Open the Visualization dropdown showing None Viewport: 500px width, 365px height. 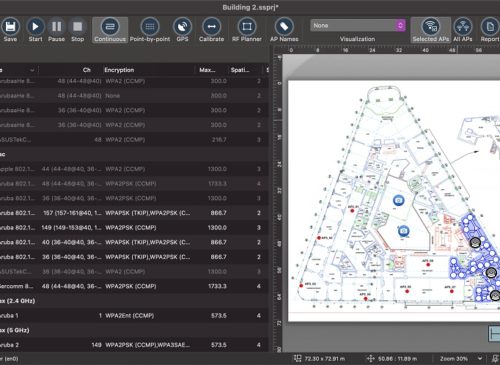(x=358, y=25)
